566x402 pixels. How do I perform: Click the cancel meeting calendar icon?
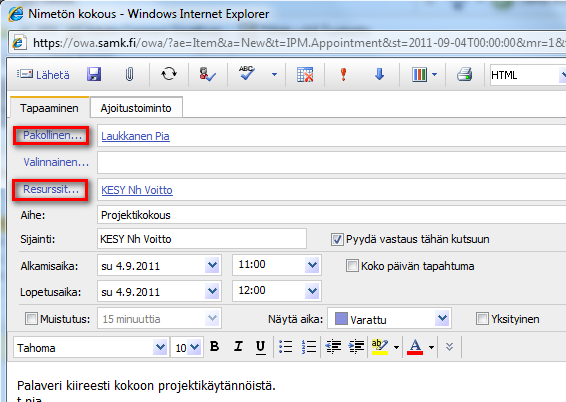click(x=305, y=75)
